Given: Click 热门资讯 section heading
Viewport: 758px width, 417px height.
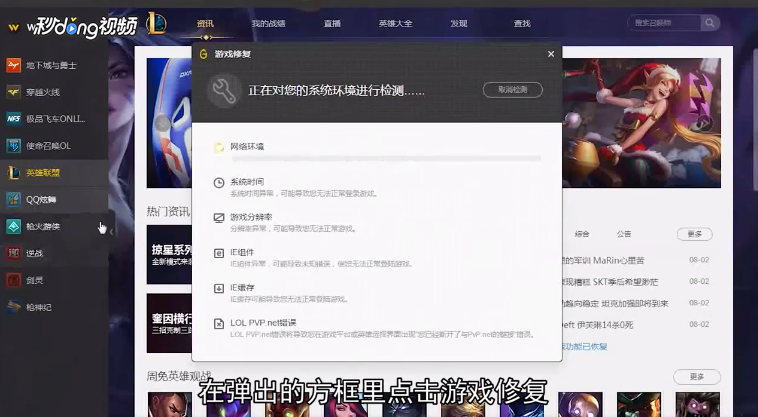Looking at the screenshot, I should [x=168, y=212].
